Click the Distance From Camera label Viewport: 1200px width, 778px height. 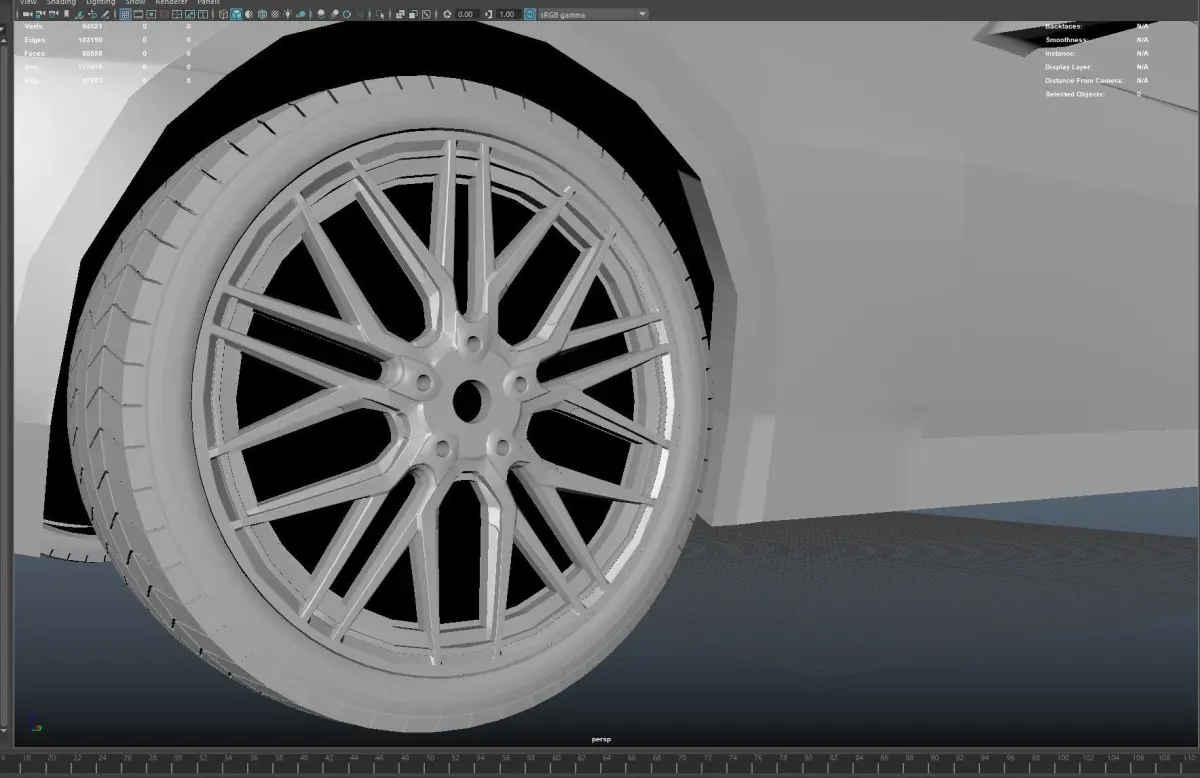[1084, 80]
